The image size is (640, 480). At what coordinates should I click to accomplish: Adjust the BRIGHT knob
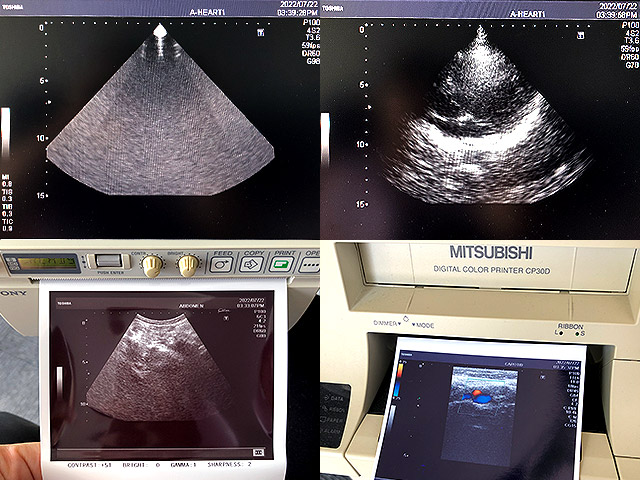coord(188,265)
